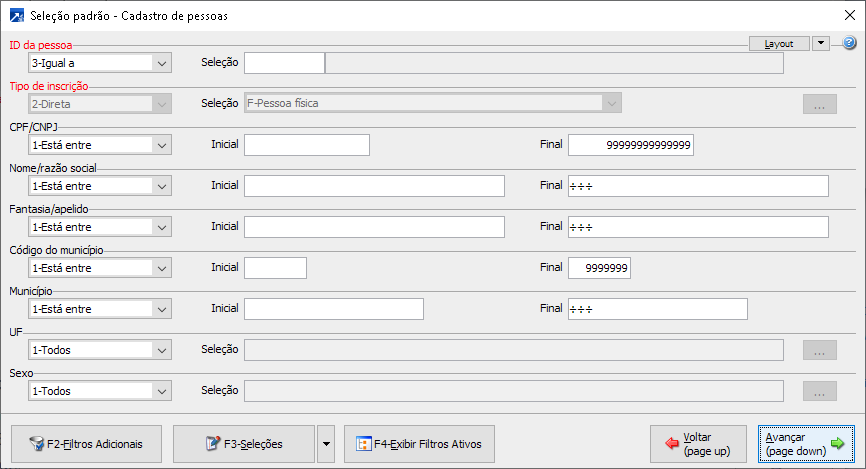Advance with Avançar green arrow
The image size is (866, 469).
(804, 443)
